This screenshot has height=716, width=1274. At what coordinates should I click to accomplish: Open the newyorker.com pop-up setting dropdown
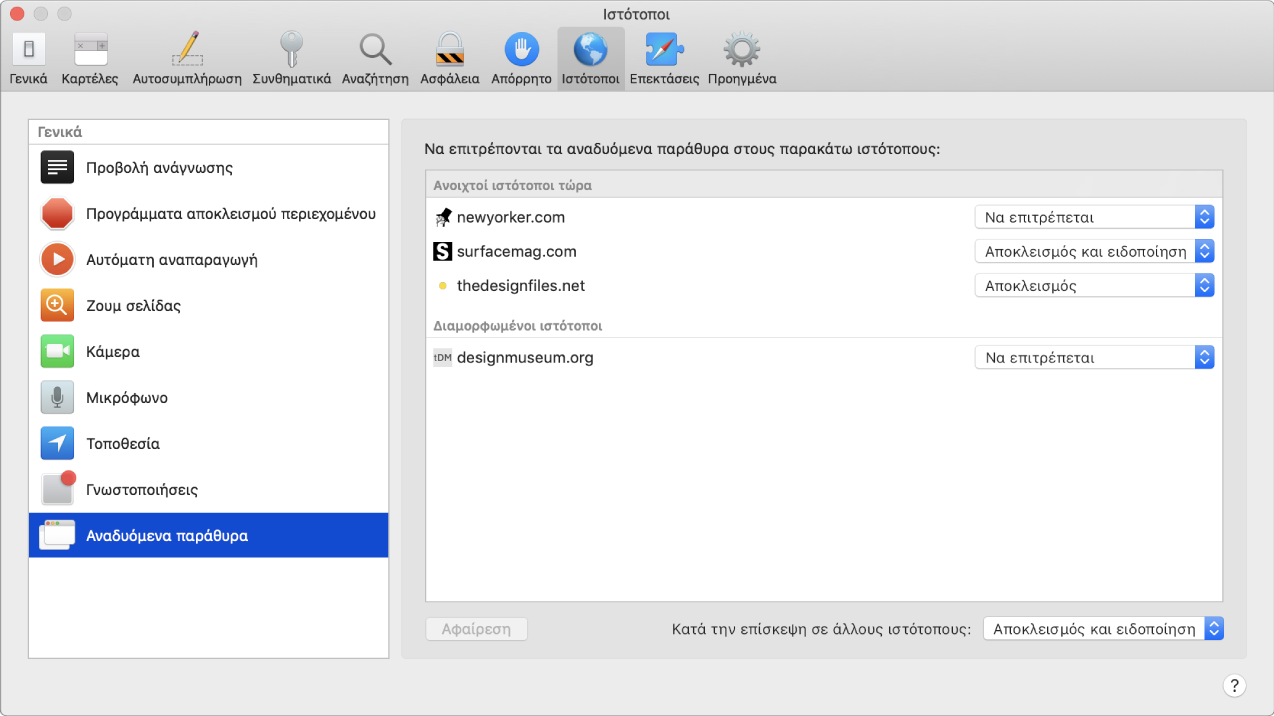pyautogui.click(x=1094, y=217)
